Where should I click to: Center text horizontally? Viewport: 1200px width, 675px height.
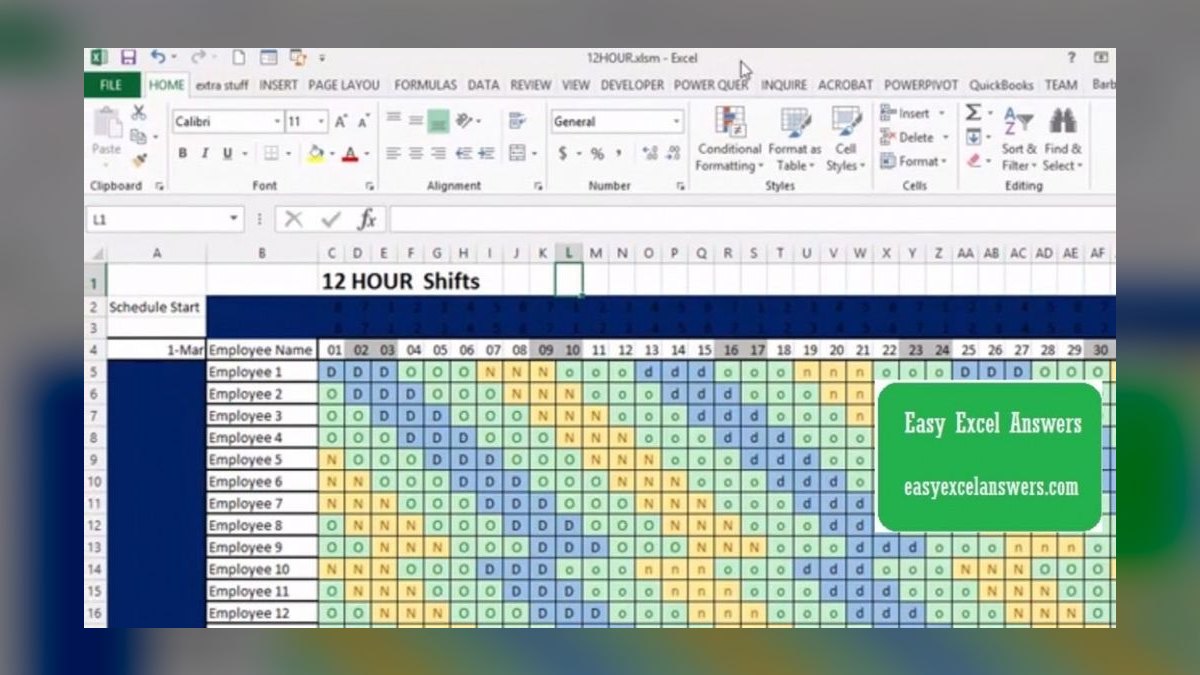click(415, 153)
